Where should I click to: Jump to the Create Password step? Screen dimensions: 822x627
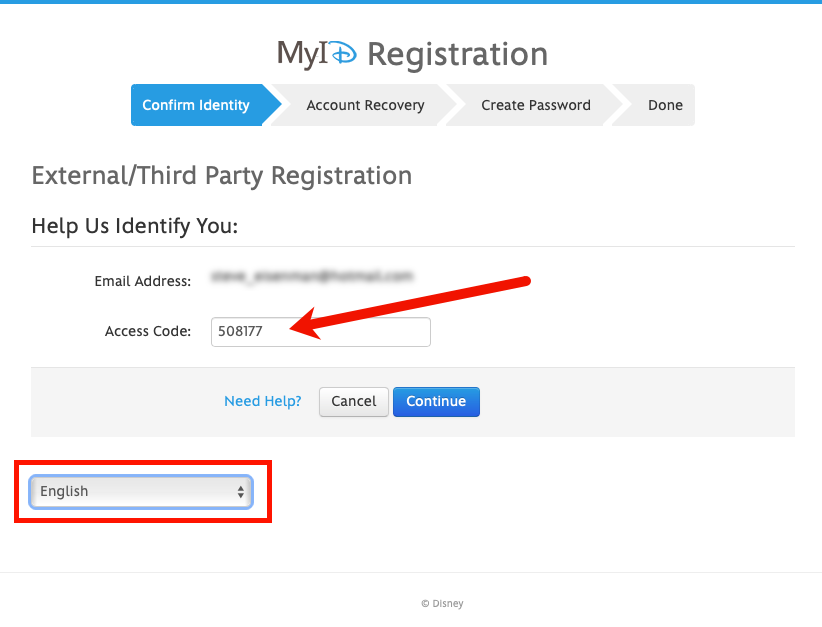(535, 105)
